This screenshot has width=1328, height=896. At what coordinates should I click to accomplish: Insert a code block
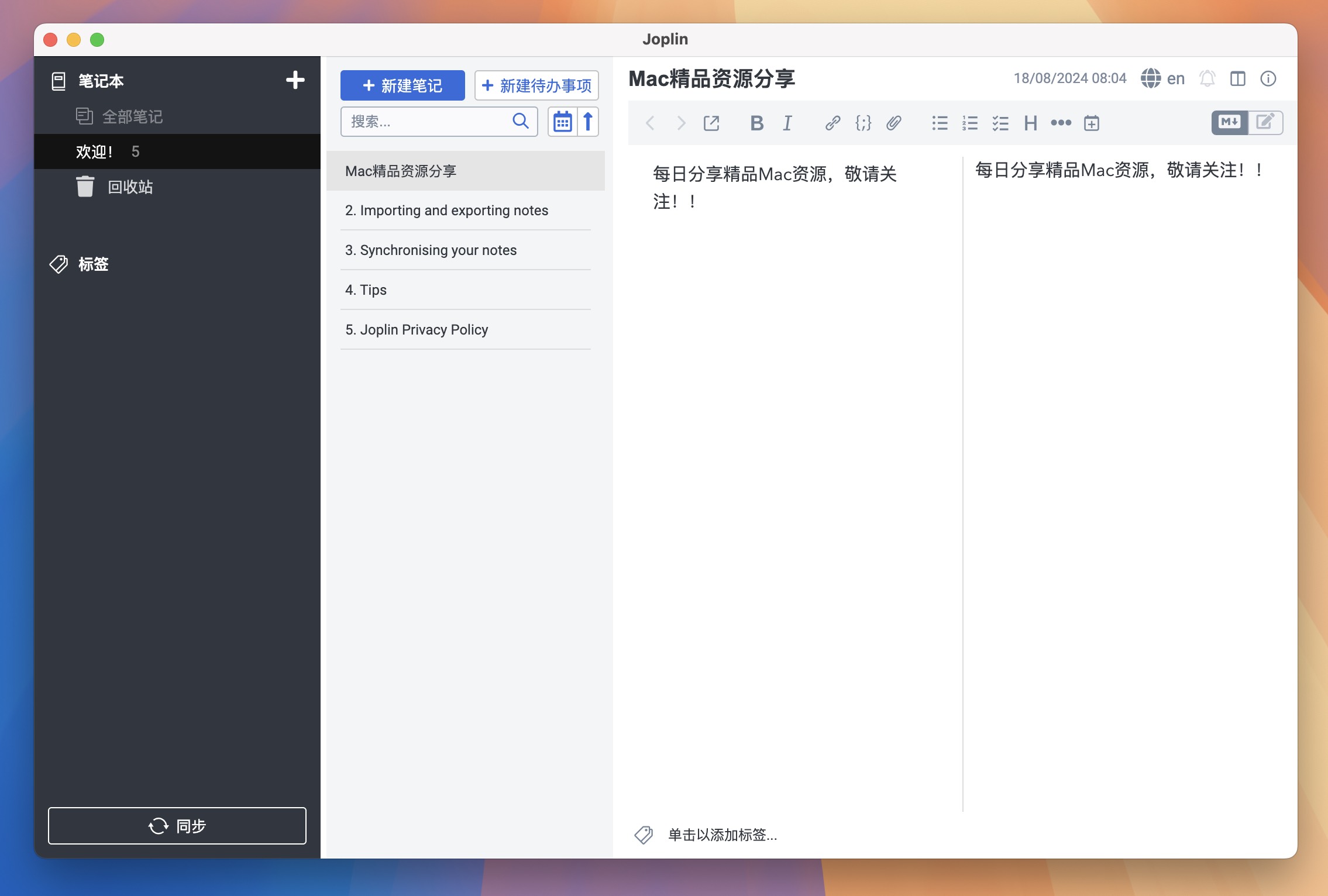(x=862, y=122)
